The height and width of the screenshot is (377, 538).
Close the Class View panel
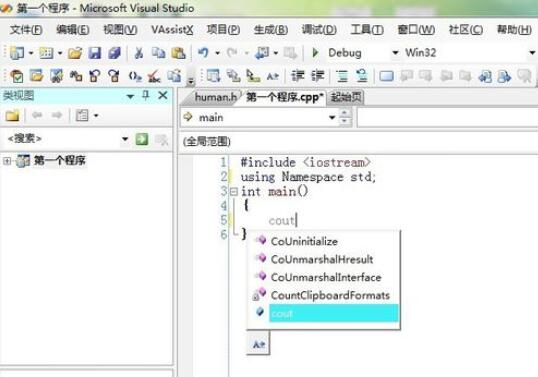(163, 95)
